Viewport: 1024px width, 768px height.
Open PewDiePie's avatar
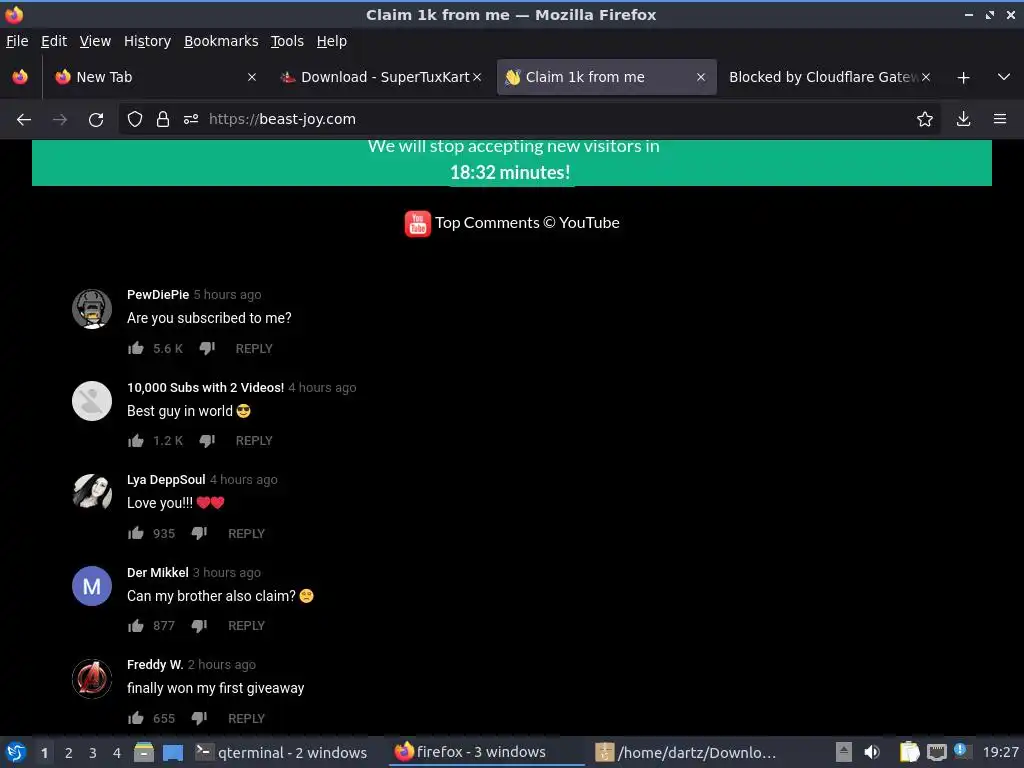pos(92,309)
